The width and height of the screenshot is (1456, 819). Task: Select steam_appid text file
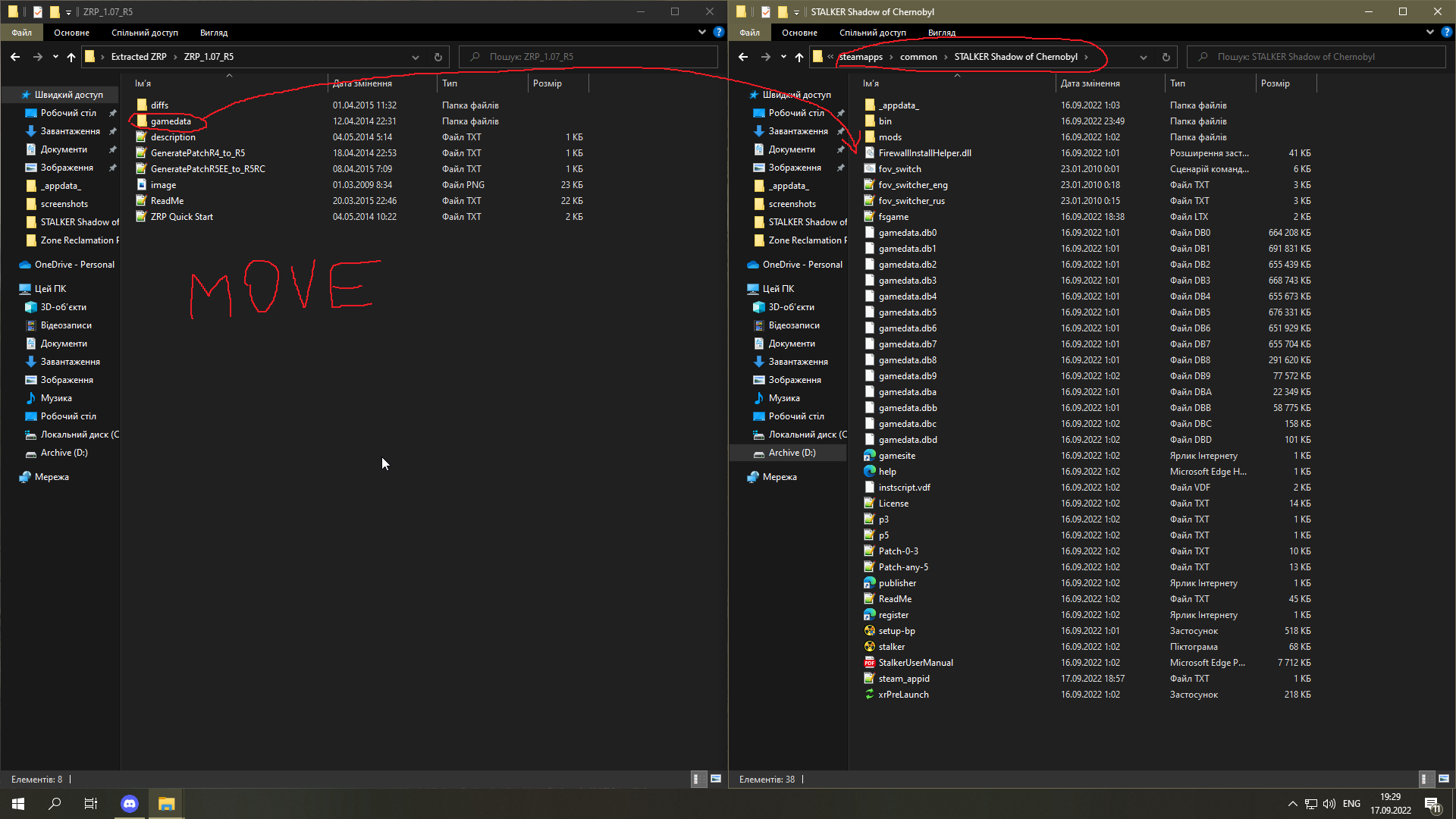pos(904,679)
